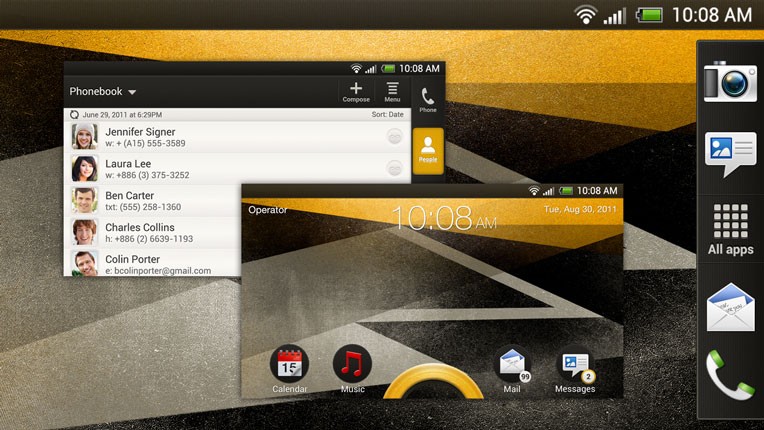
Task: Toggle selection circle for Jennifer Signer
Action: [x=395, y=137]
